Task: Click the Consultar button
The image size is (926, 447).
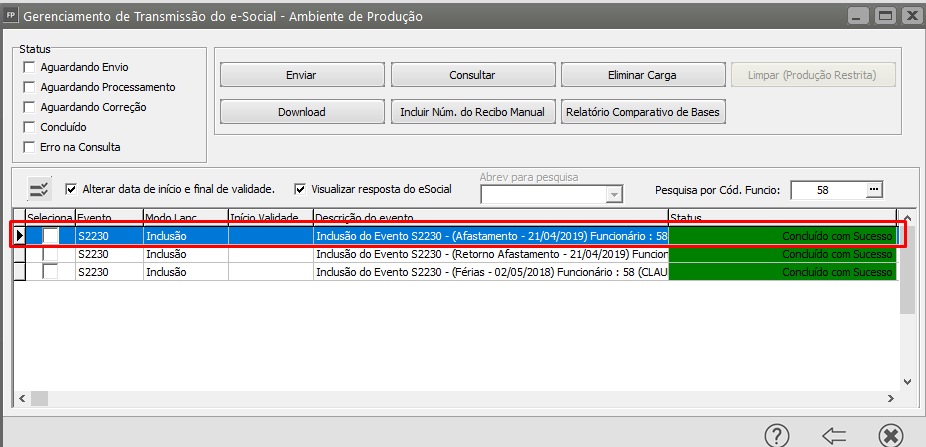Action: pyautogui.click(x=472, y=75)
